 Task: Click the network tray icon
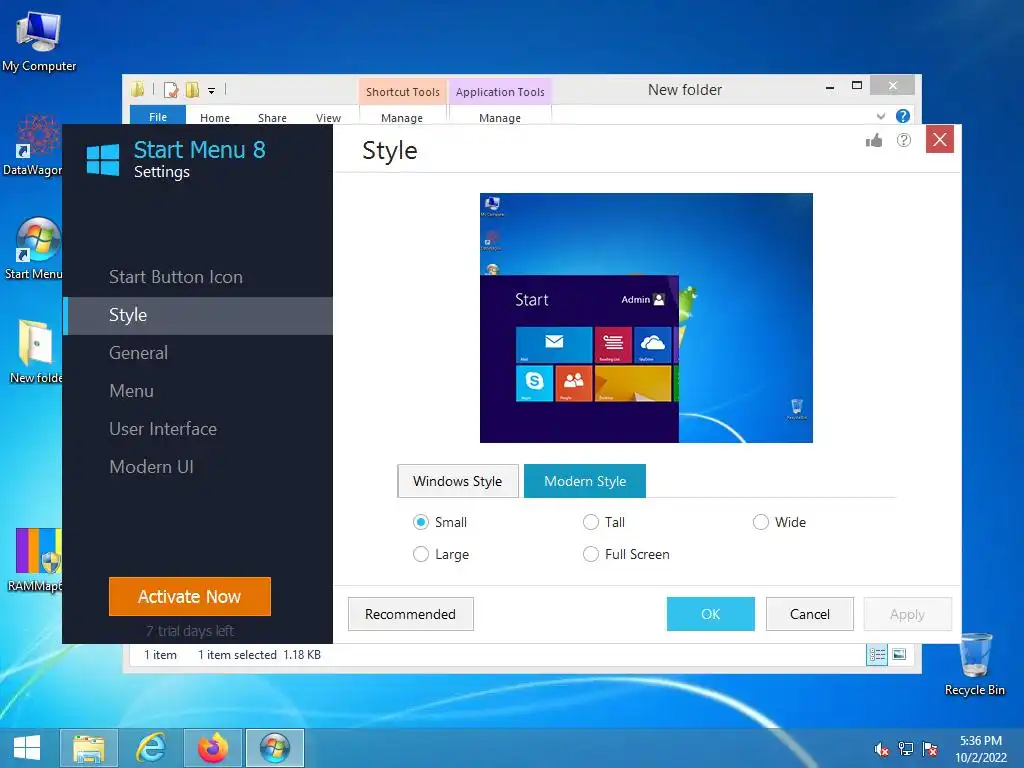[906, 749]
